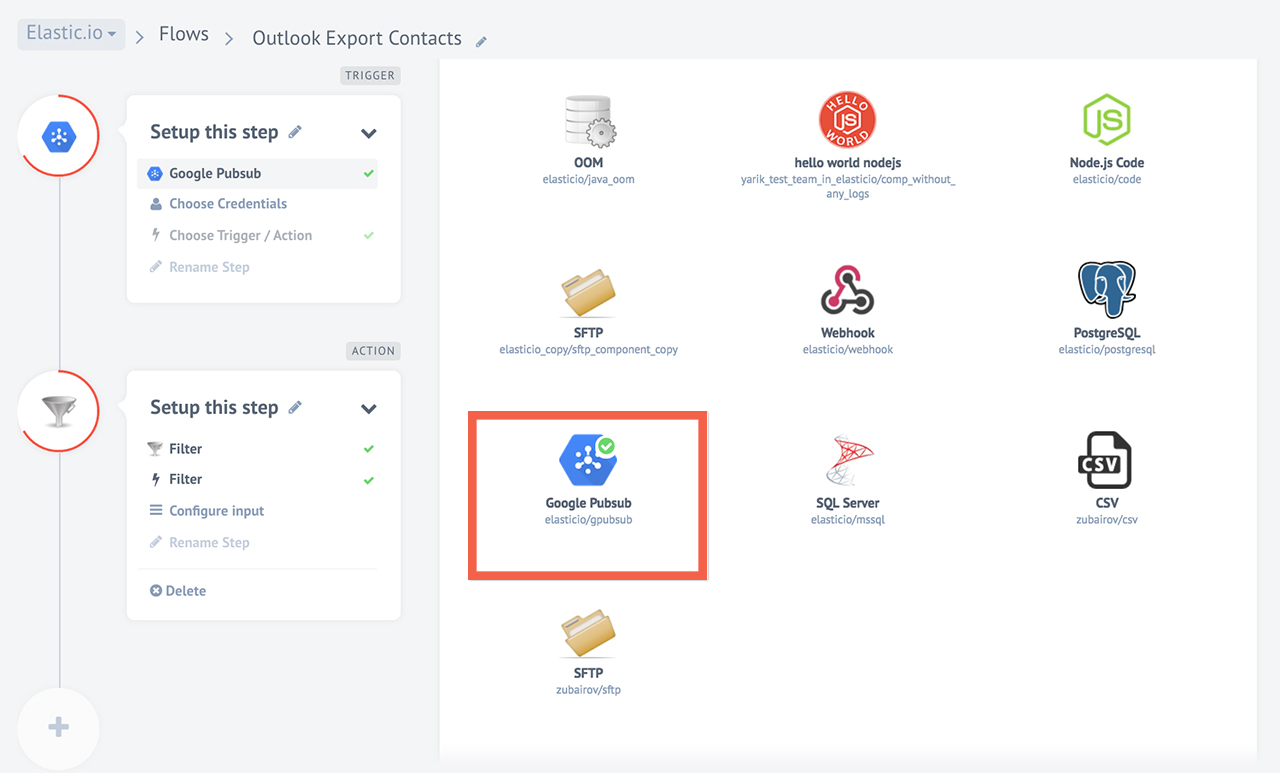Open the Elastic.io workspace dropdown
Screen dimensions: 1280x773
pyautogui.click(x=71, y=33)
